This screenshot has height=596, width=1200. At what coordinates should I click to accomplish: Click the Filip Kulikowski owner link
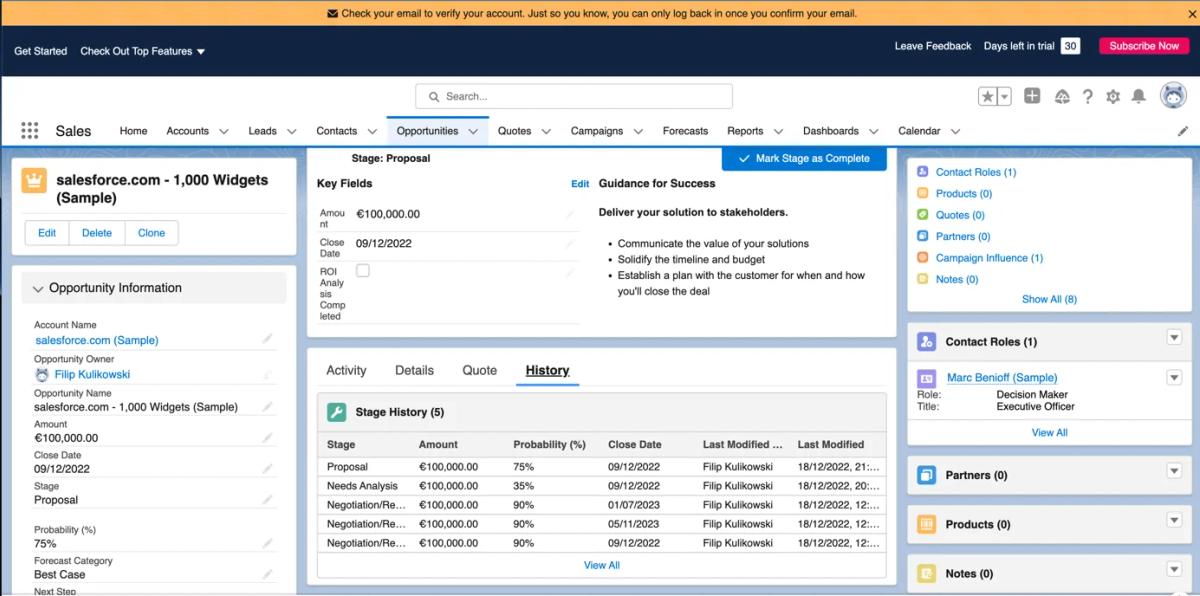[x=92, y=375]
